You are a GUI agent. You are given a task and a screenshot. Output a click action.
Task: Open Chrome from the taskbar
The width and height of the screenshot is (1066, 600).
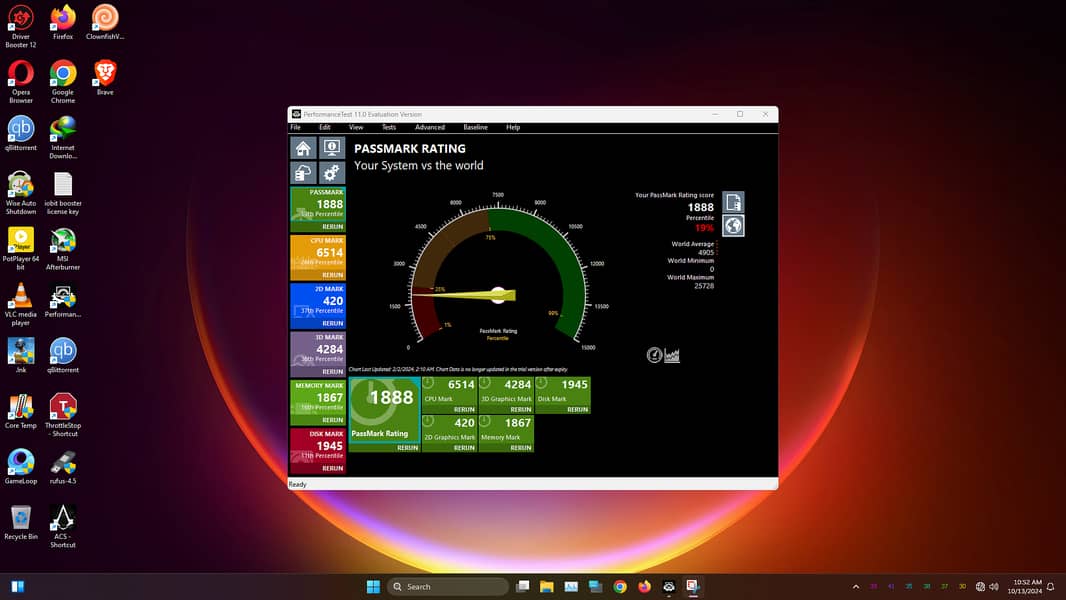(620, 586)
